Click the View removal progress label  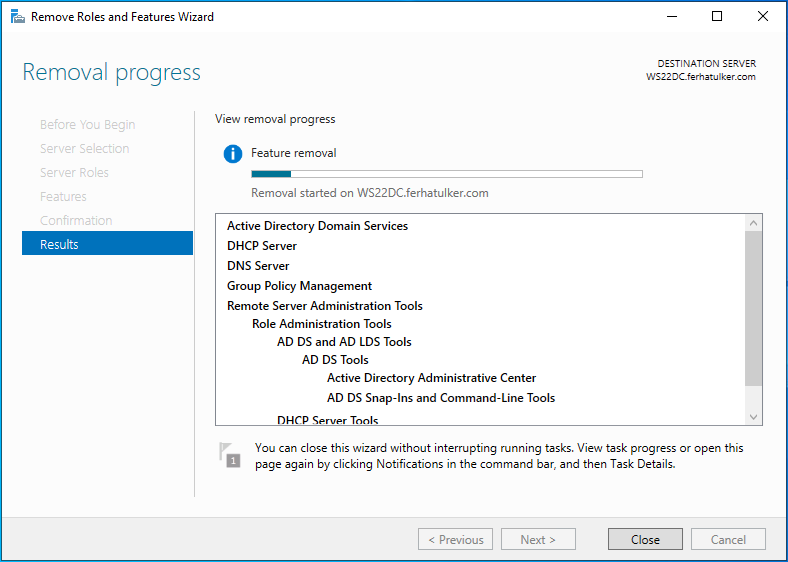pos(275,119)
